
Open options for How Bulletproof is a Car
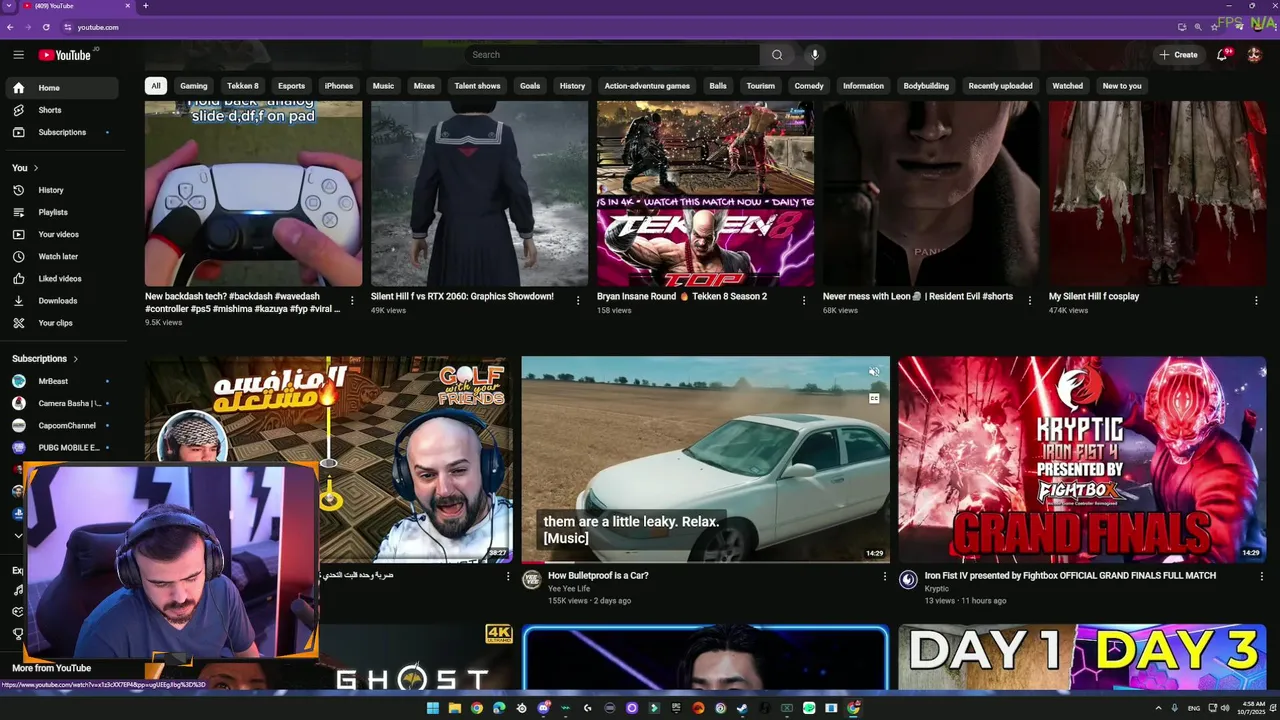(884, 577)
